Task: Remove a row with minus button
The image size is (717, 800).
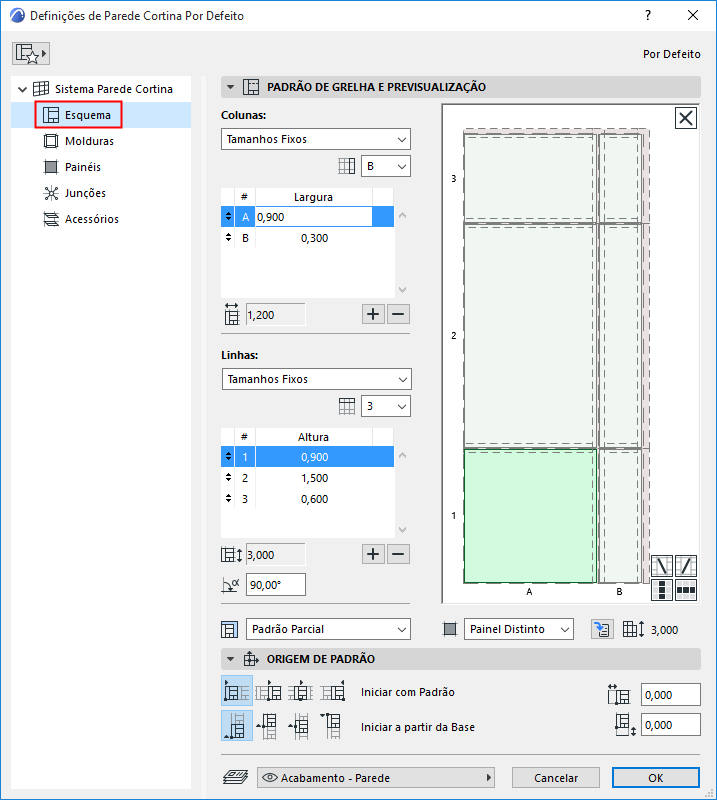Action: coord(399,554)
